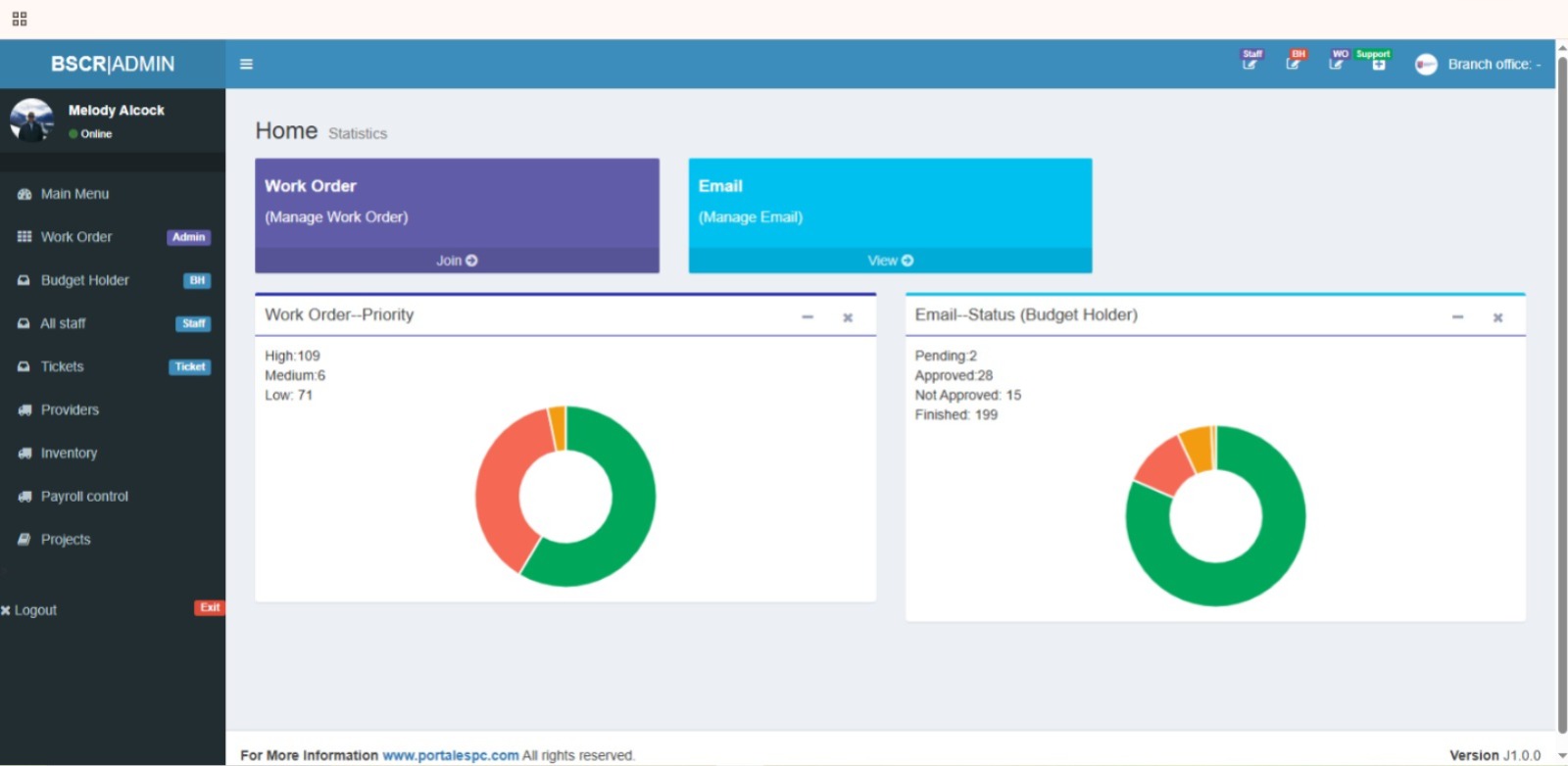The width and height of the screenshot is (1568, 766).
Task: Open the Tickets sidebar item
Action: click(x=62, y=366)
